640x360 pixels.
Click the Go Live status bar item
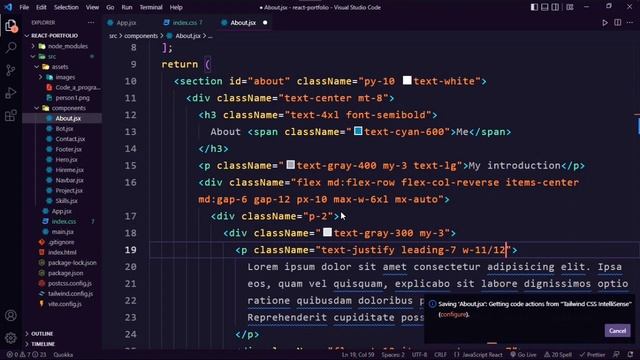pyautogui.click(x=523, y=354)
